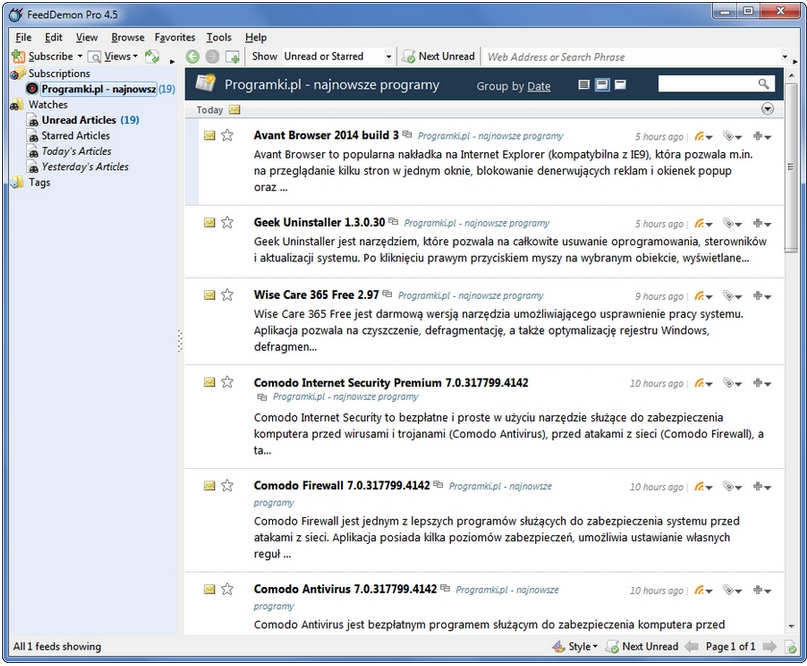Click the Next Unread toolbar button

point(438,56)
